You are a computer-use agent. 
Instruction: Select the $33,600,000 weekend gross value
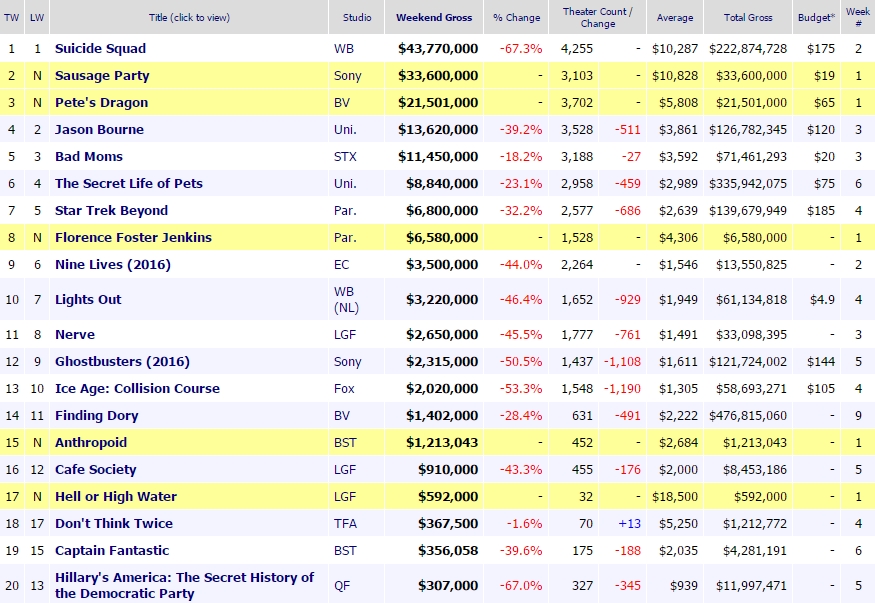(438, 75)
